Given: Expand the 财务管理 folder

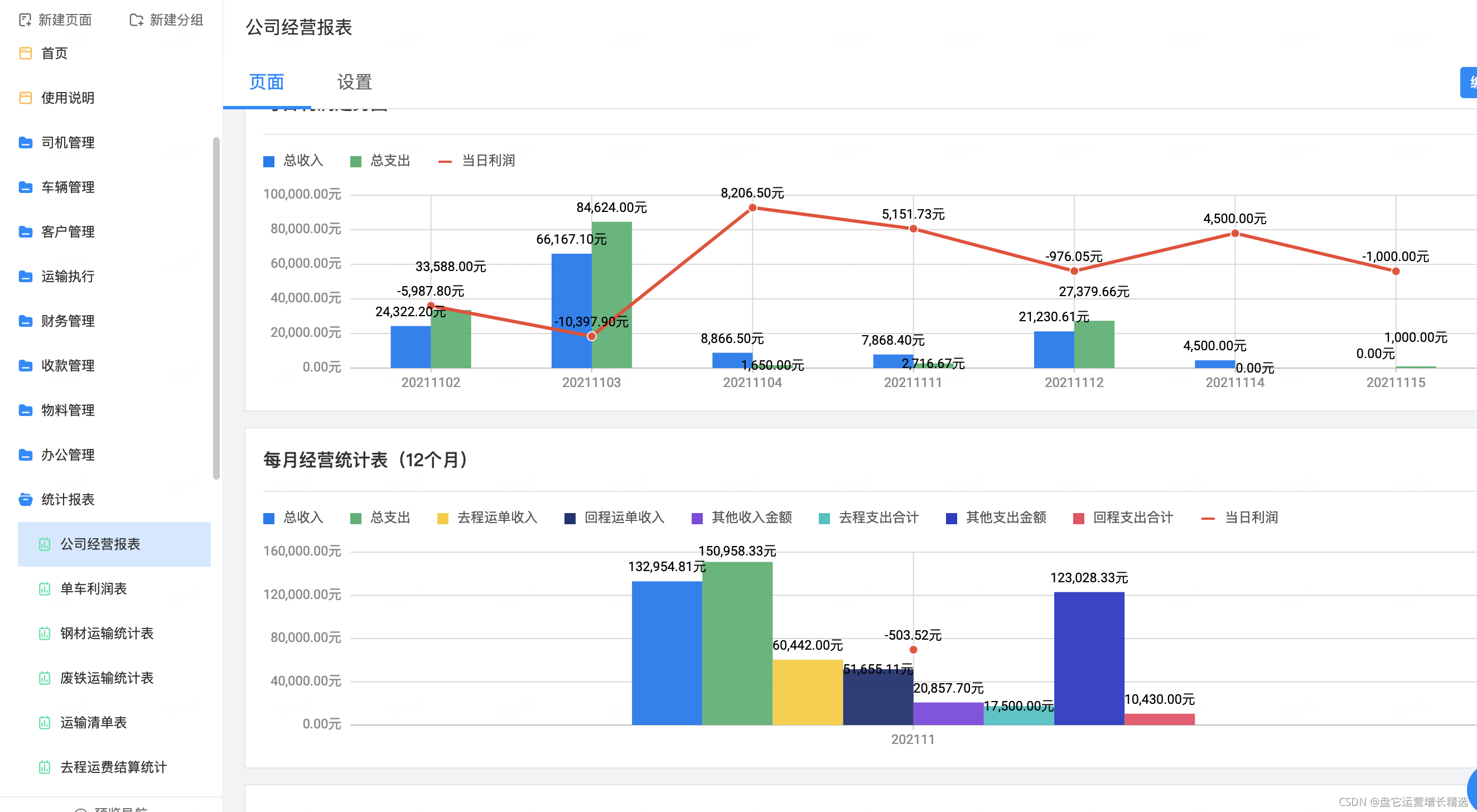Looking at the screenshot, I should (x=67, y=321).
